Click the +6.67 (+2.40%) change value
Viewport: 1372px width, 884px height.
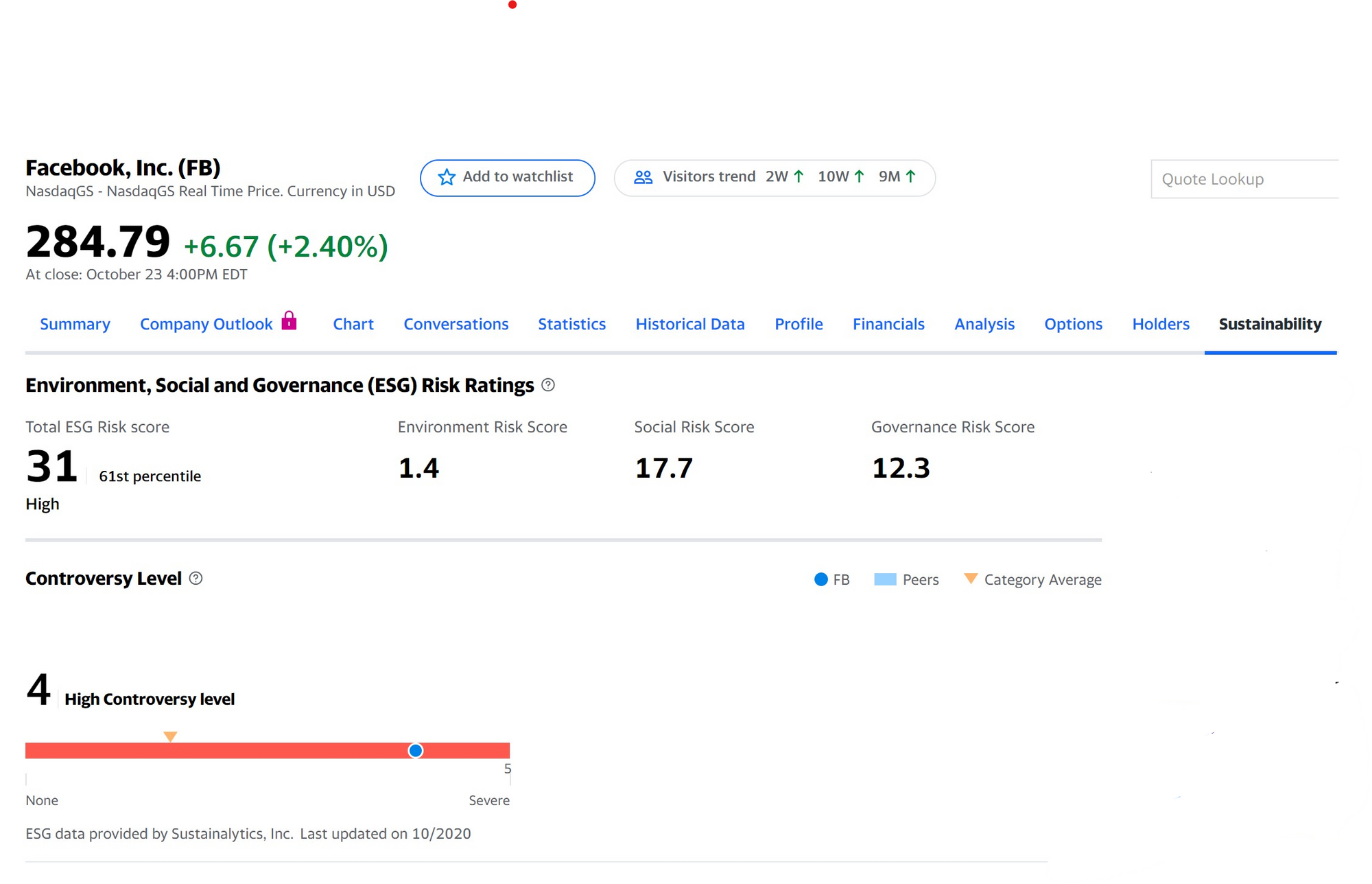pyautogui.click(x=286, y=246)
